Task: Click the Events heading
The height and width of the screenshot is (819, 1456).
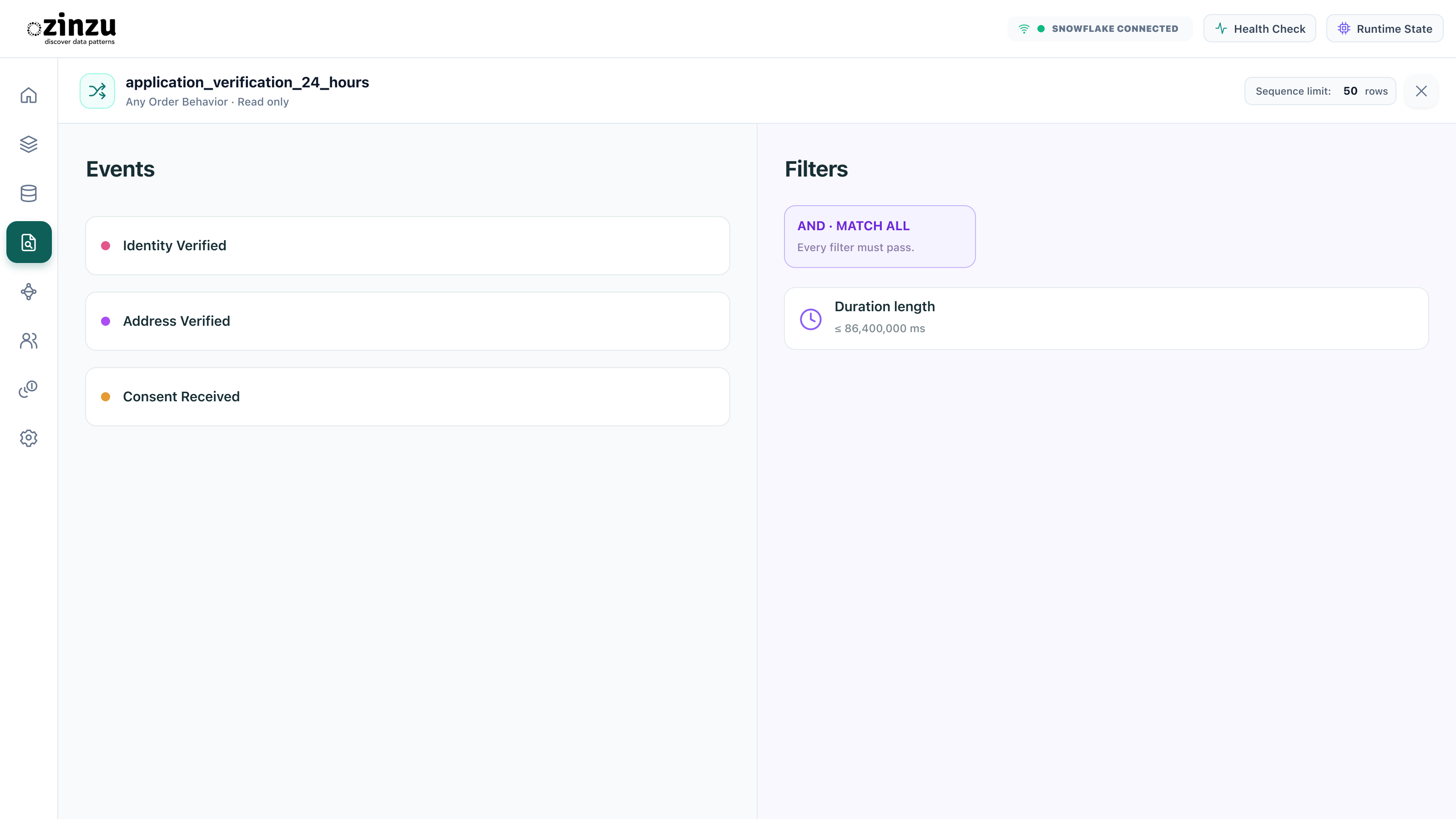Action: coord(120,169)
